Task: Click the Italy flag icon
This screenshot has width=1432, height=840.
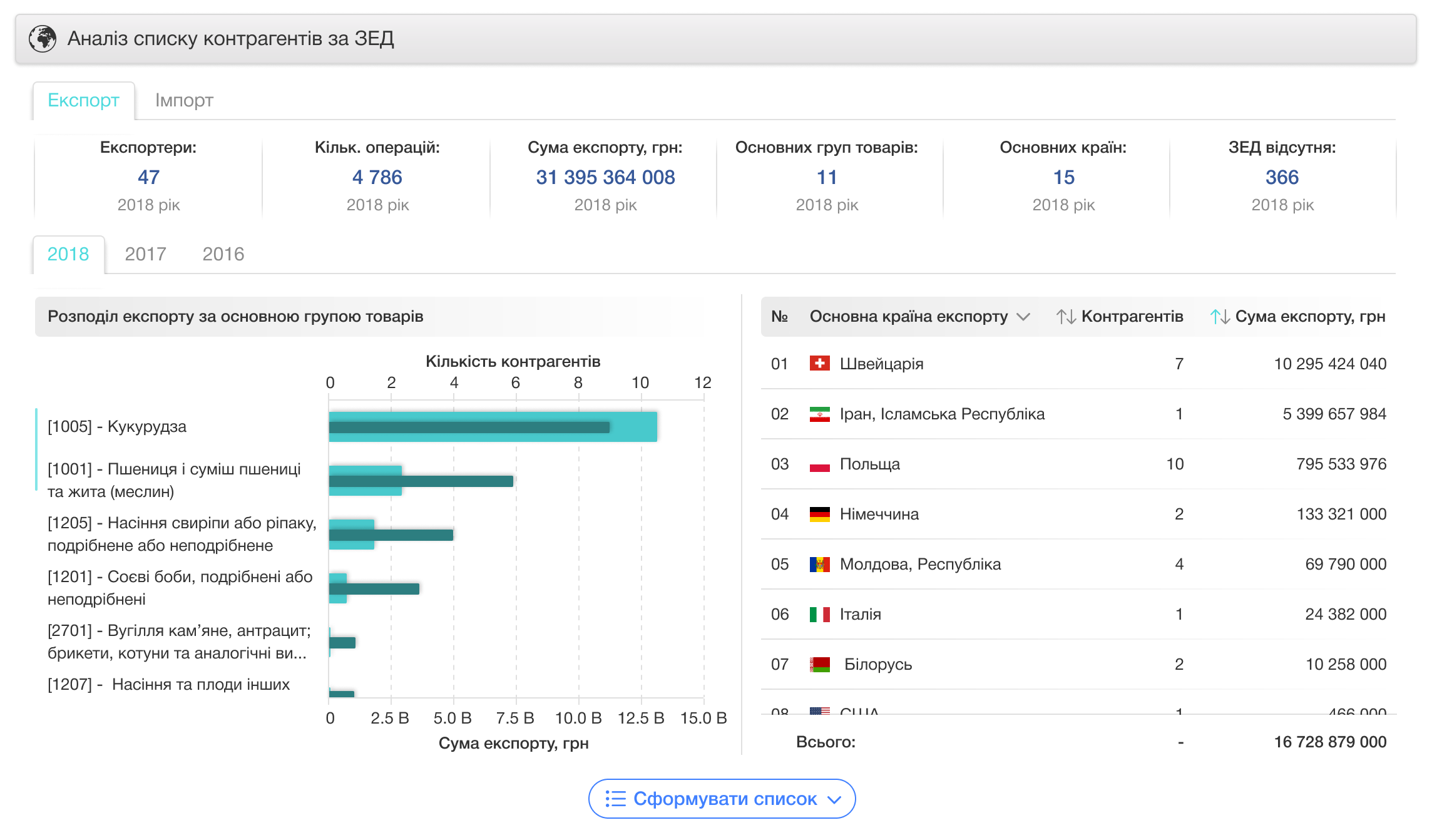Action: tap(819, 614)
